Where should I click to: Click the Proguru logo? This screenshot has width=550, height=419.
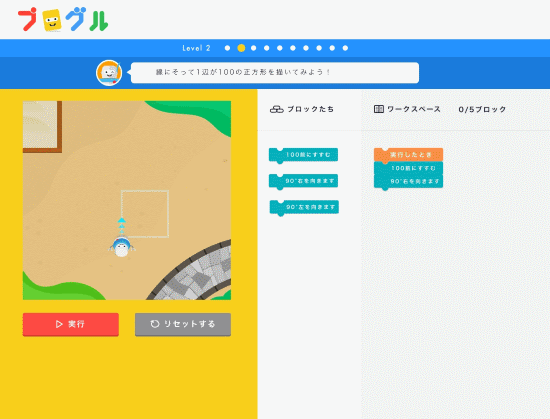click(x=63, y=20)
